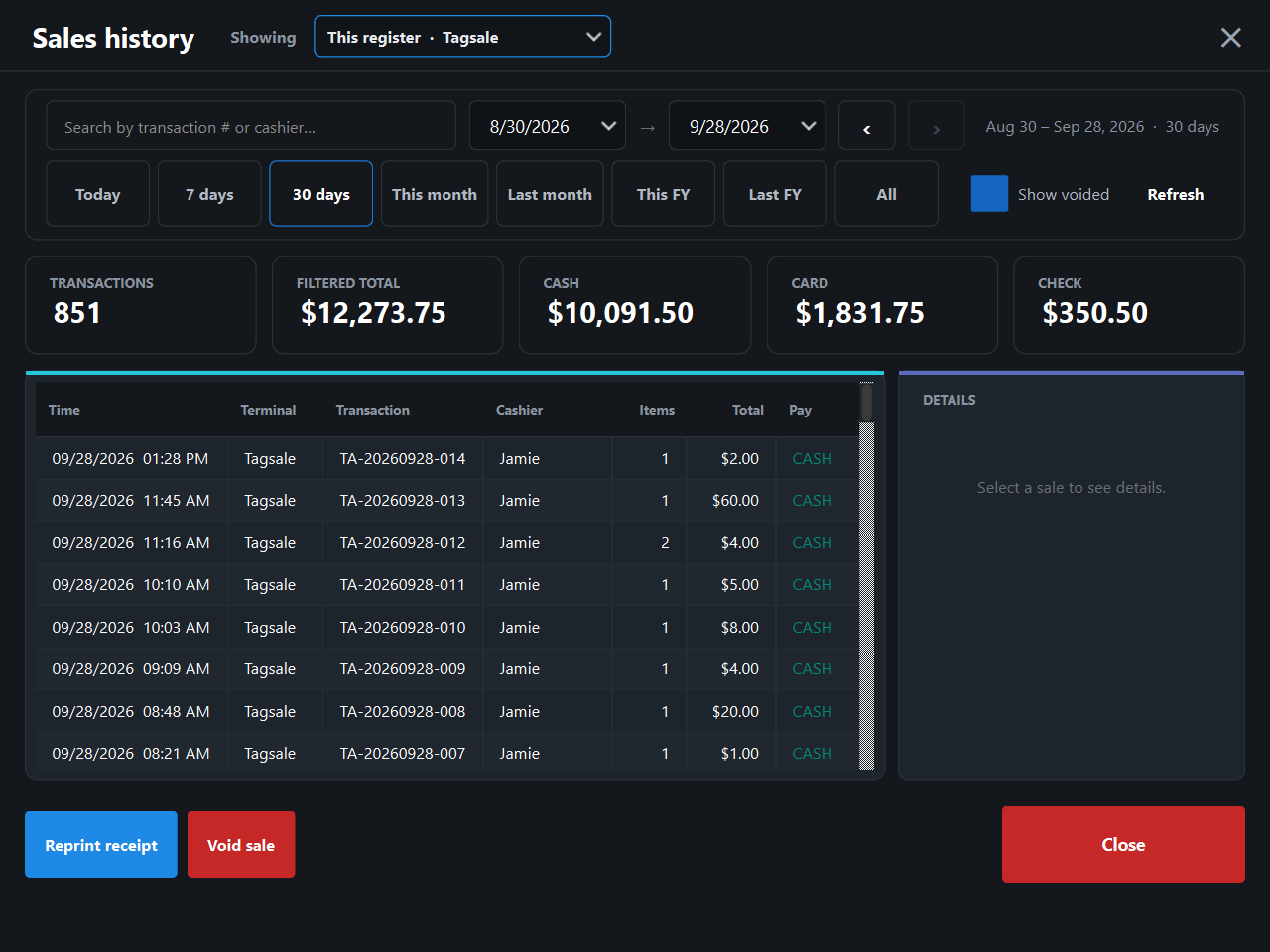Open the end date 9/28/2026 dropdown
This screenshot has width=1270, height=952.
pyautogui.click(x=747, y=126)
